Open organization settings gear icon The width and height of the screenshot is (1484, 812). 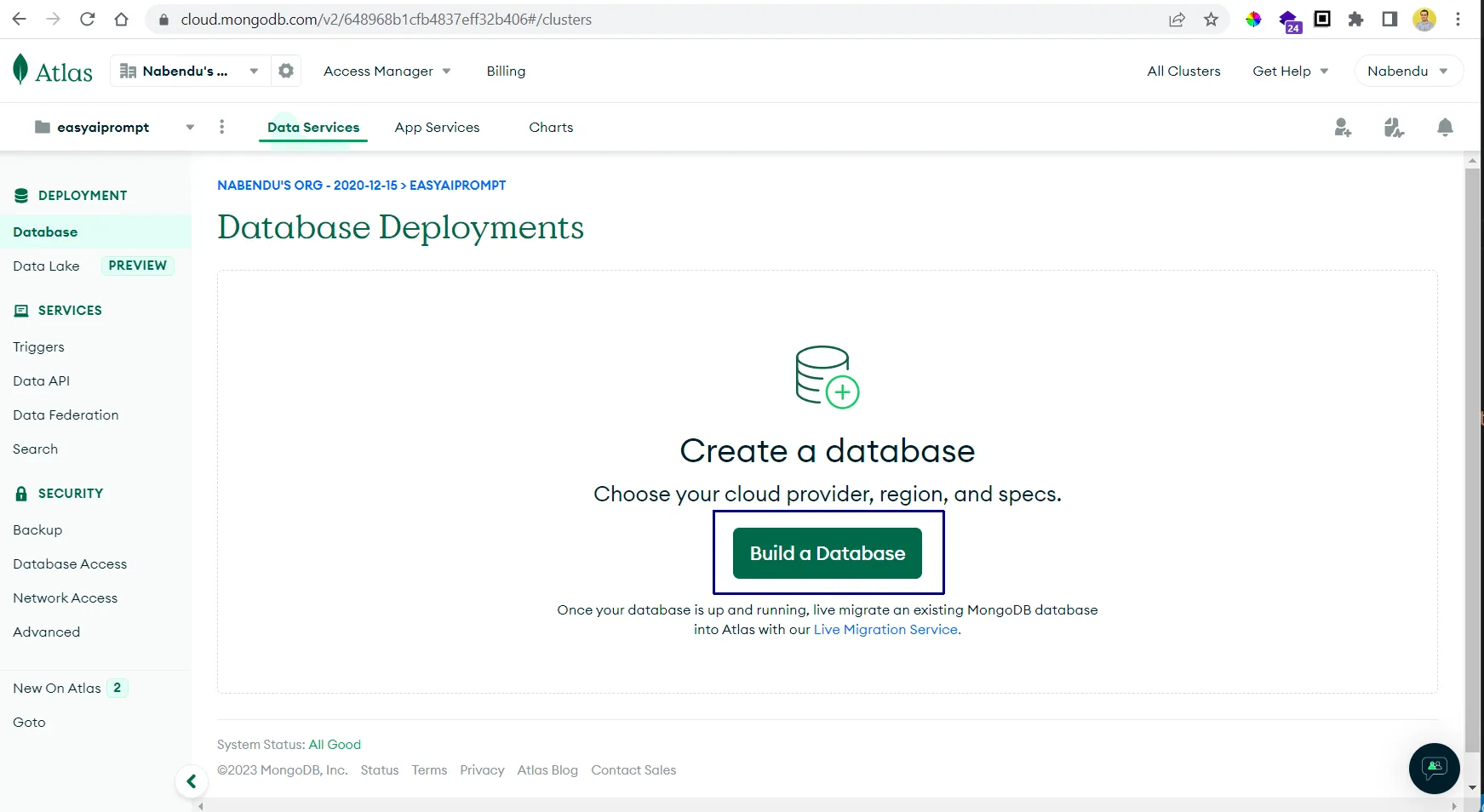[x=286, y=71]
